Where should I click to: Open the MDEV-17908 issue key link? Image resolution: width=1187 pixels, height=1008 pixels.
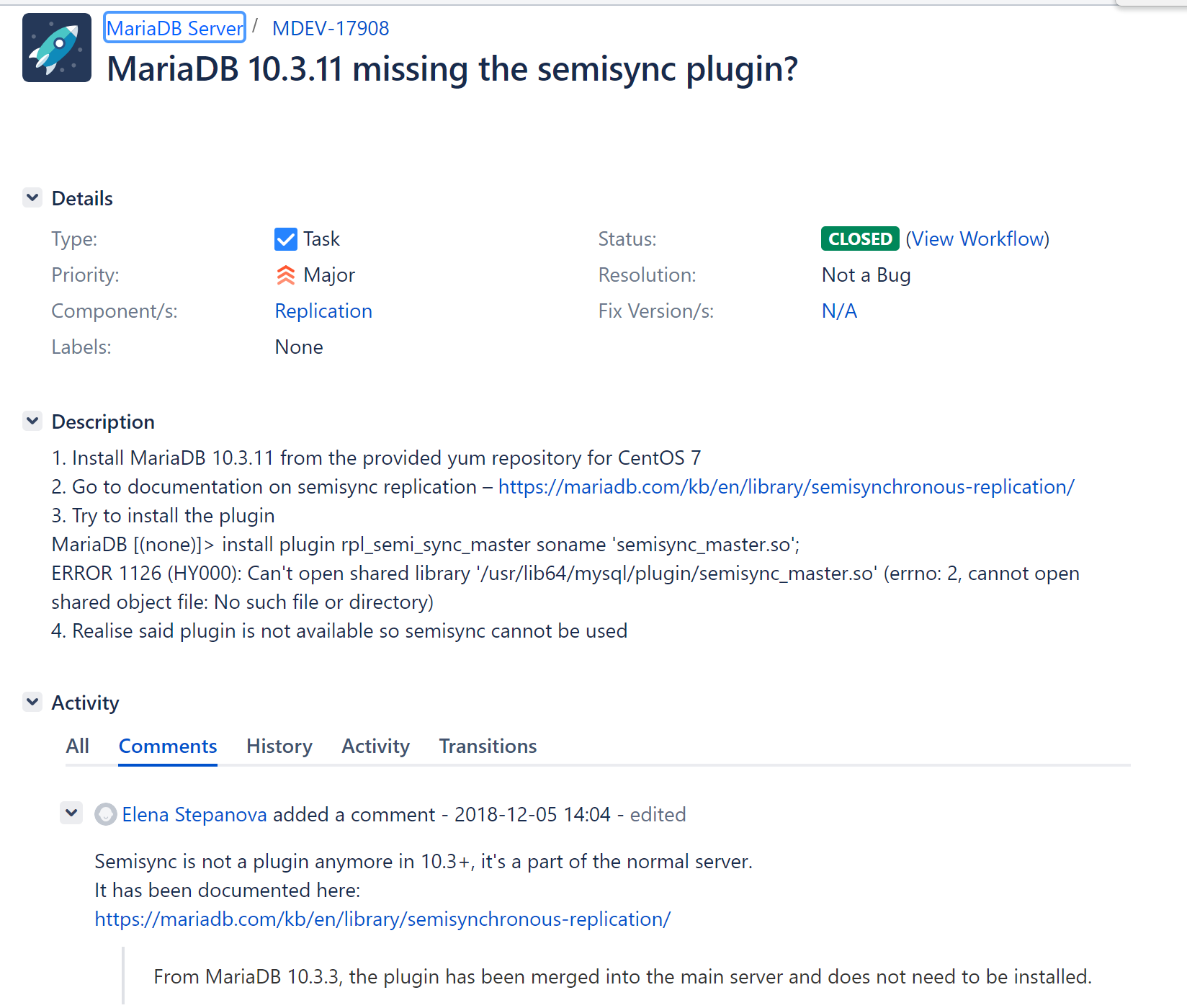331,28
